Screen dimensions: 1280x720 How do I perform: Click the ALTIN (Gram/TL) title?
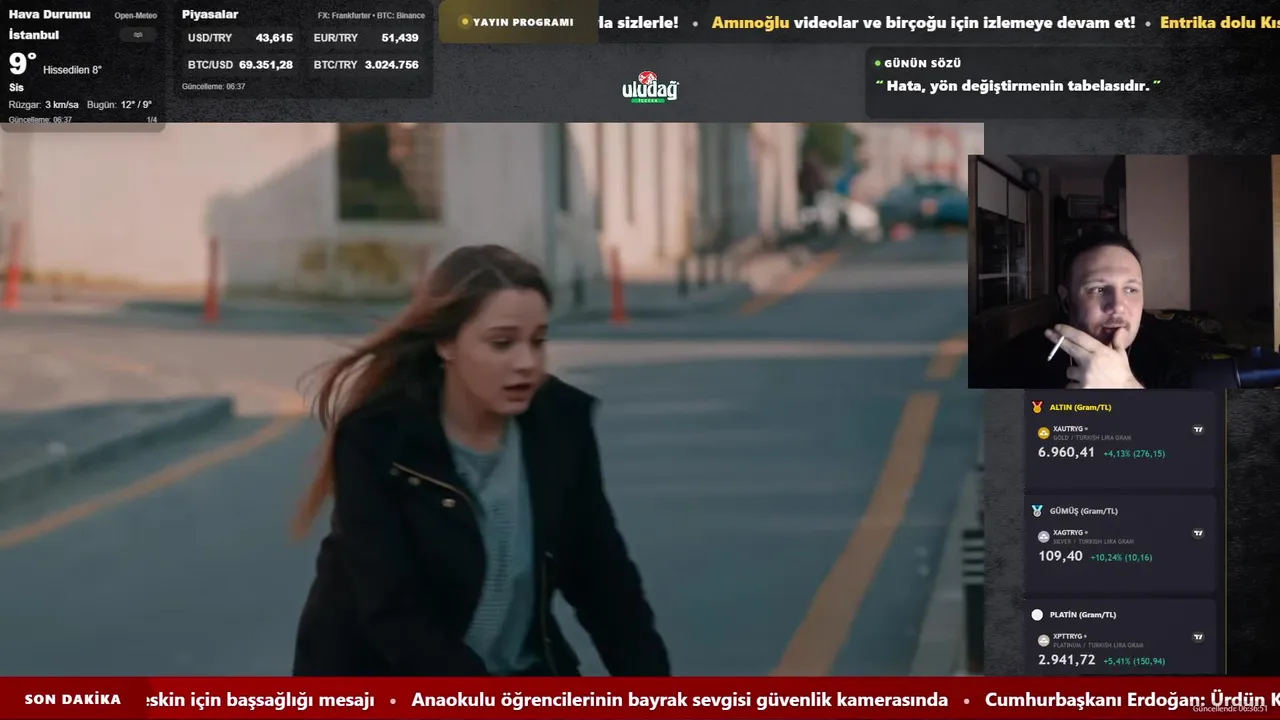tap(1080, 407)
